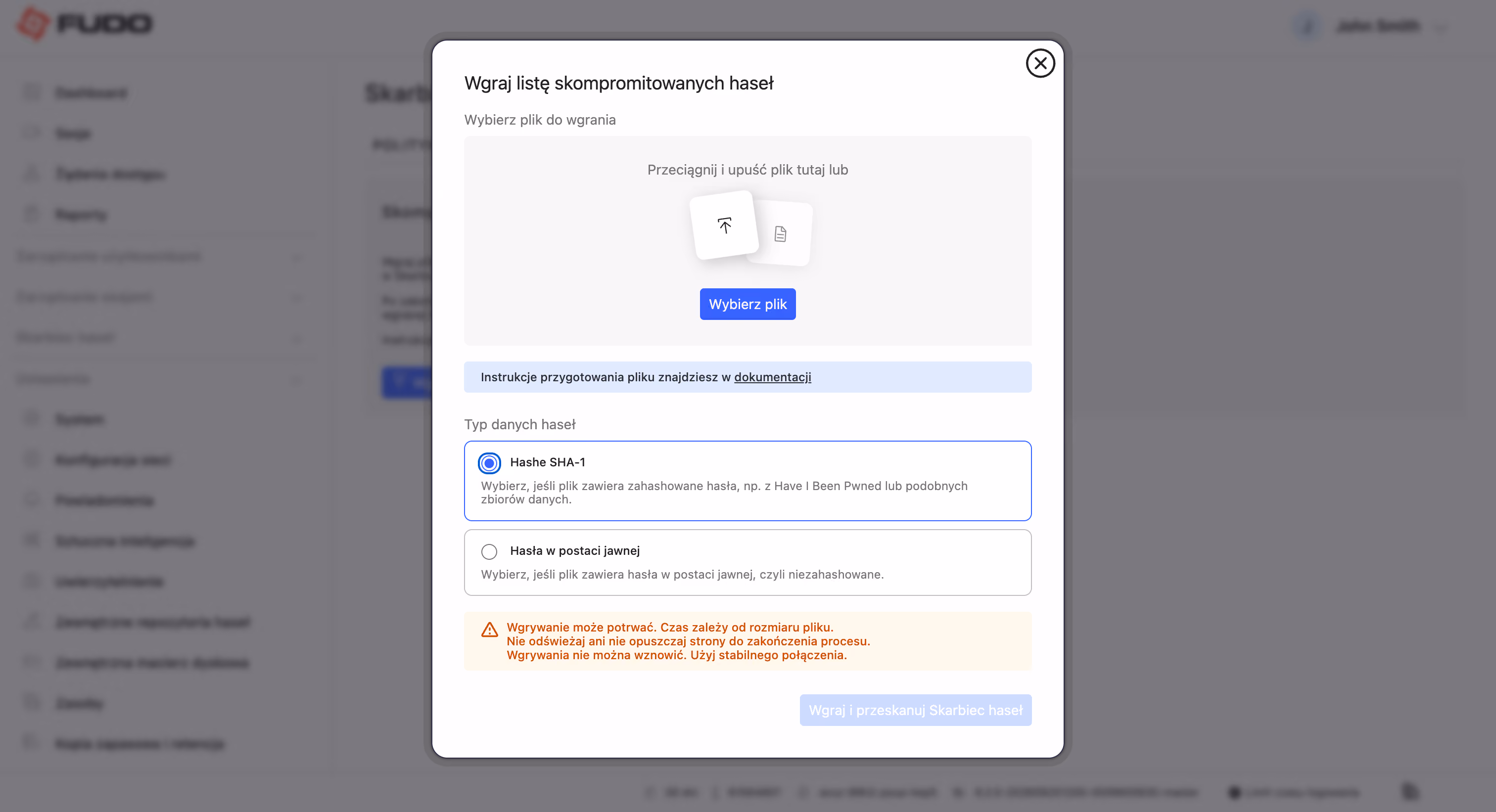
Task: Open Raporty in the background sidebar
Action: coord(81,215)
